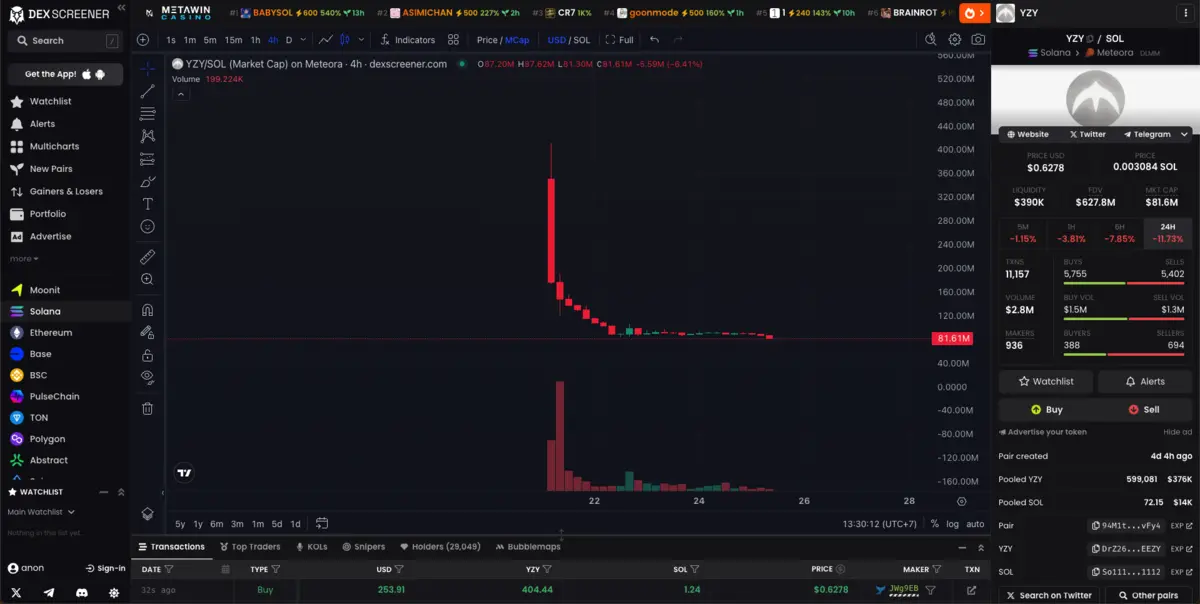Open the timeframe dropdown arrow

(x=304, y=40)
